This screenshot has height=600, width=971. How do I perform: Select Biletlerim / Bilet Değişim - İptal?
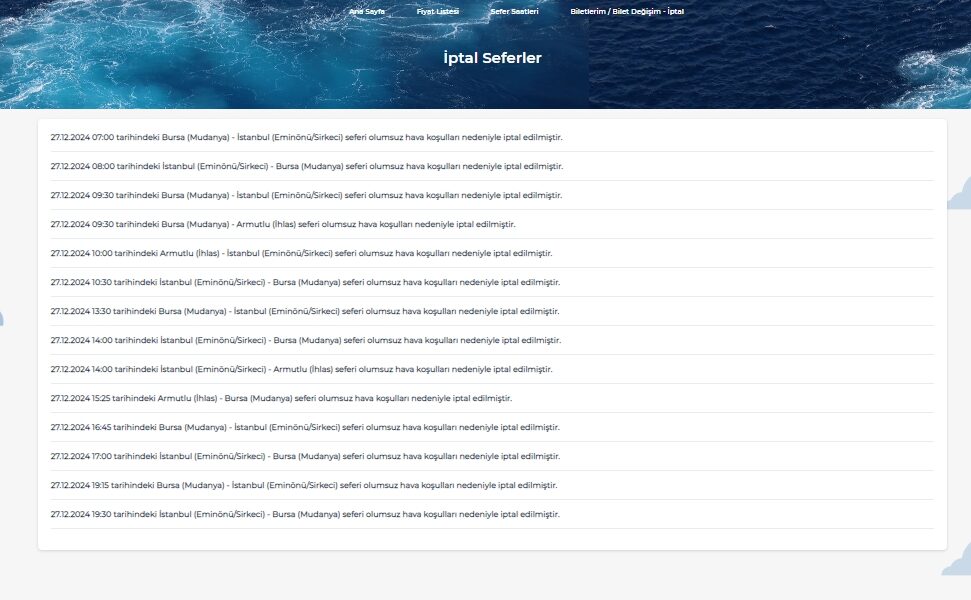coord(626,11)
